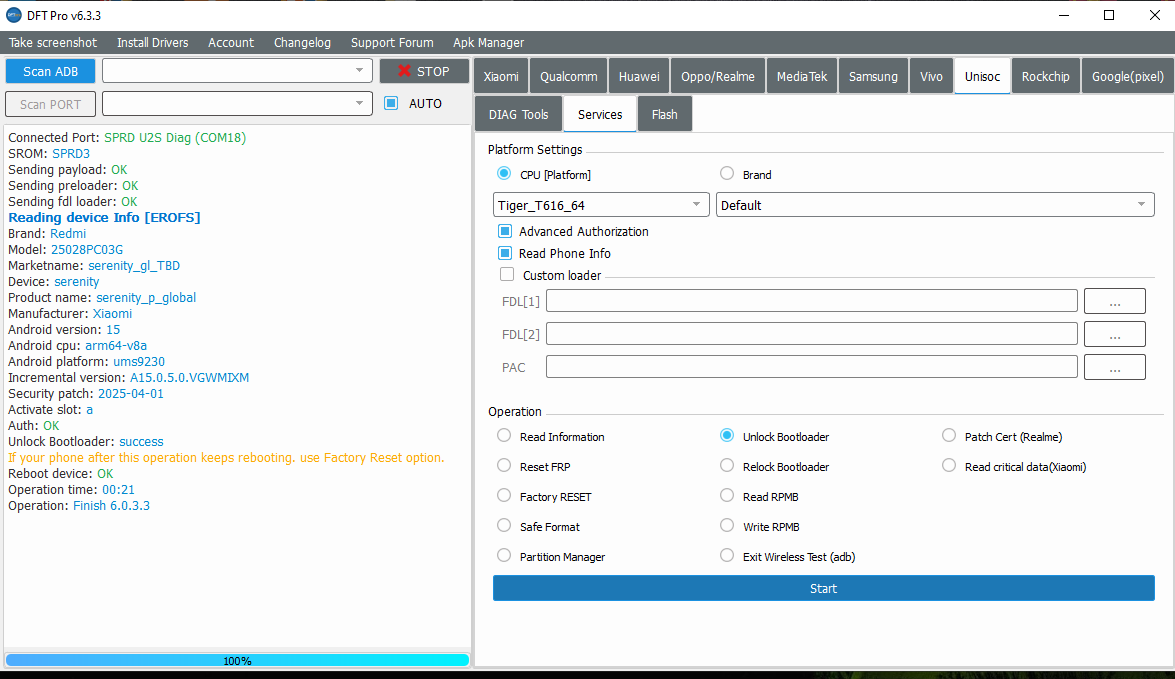The image size is (1175, 679).
Task: Click the Start button
Action: pyautogui.click(x=823, y=588)
